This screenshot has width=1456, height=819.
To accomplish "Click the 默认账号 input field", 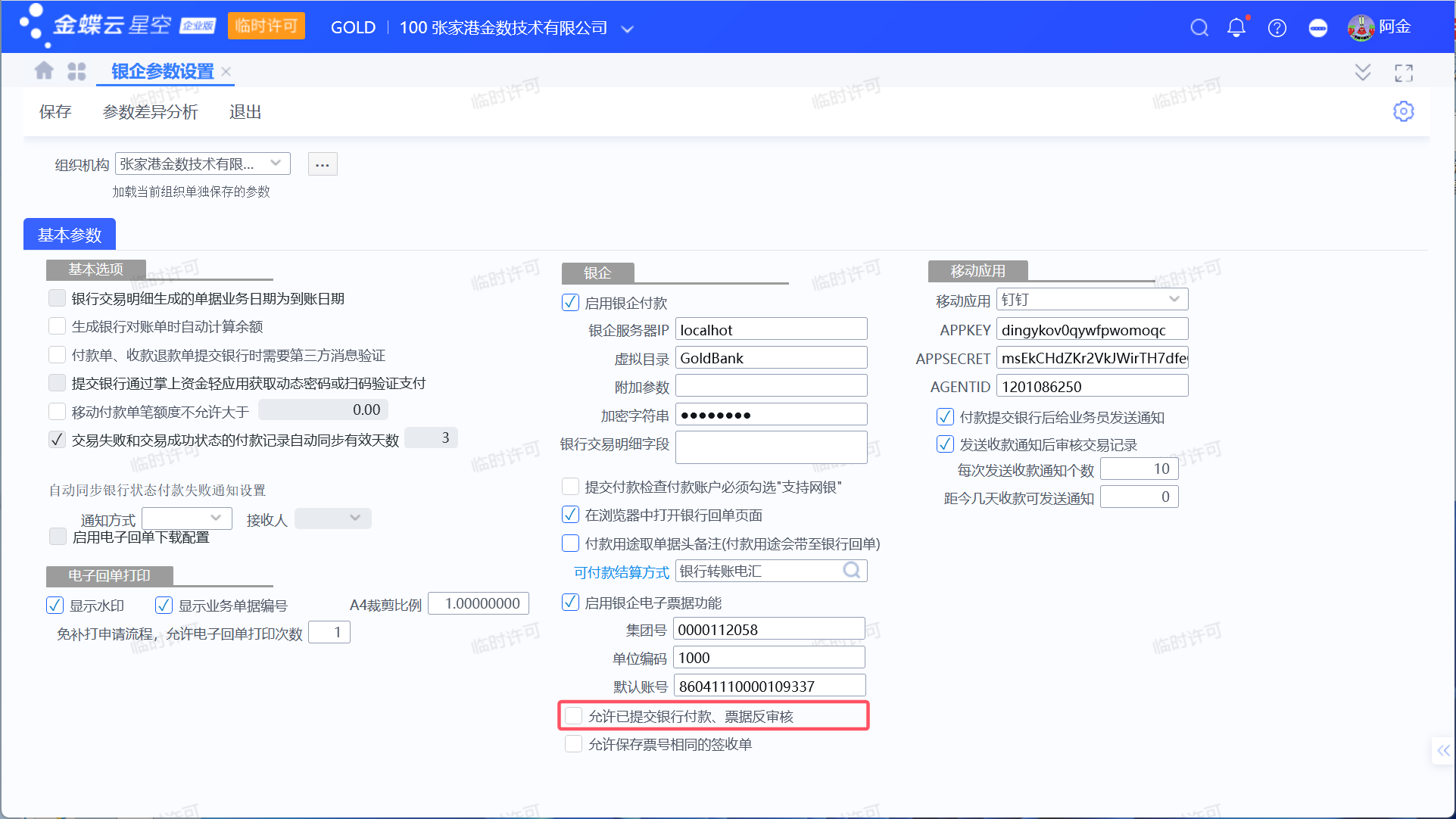I will coord(769,686).
